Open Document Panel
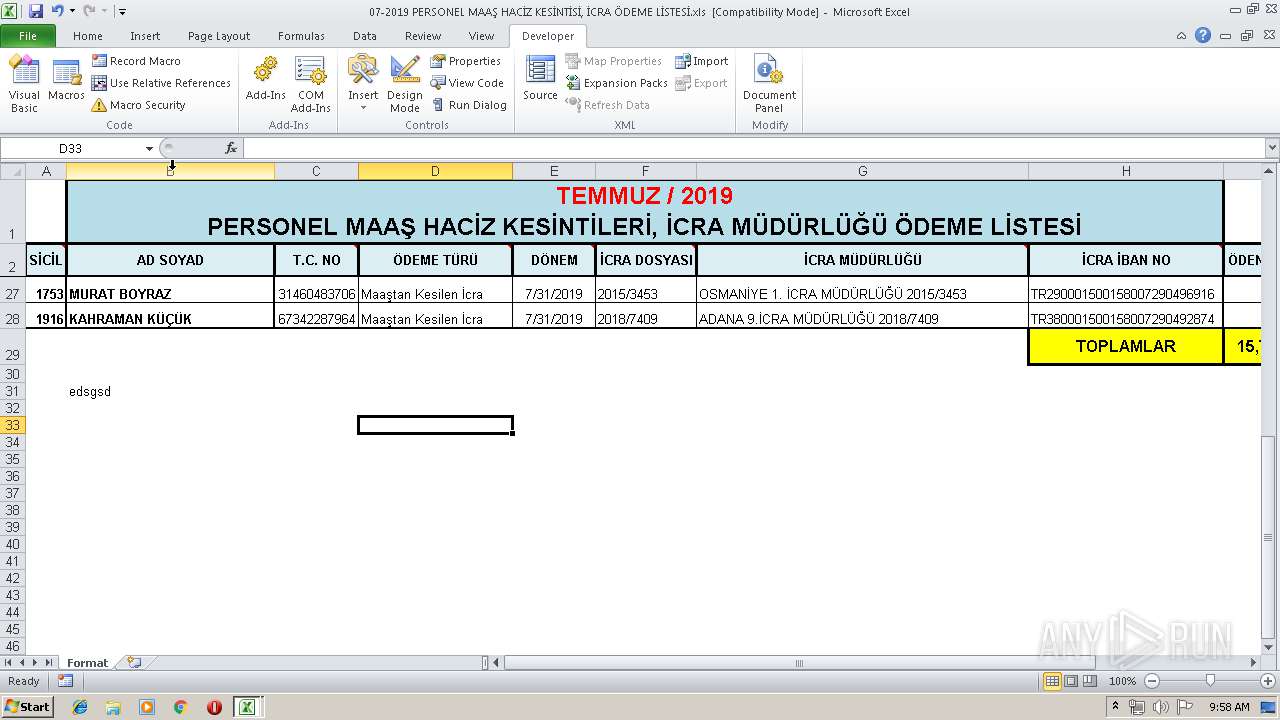 point(769,84)
